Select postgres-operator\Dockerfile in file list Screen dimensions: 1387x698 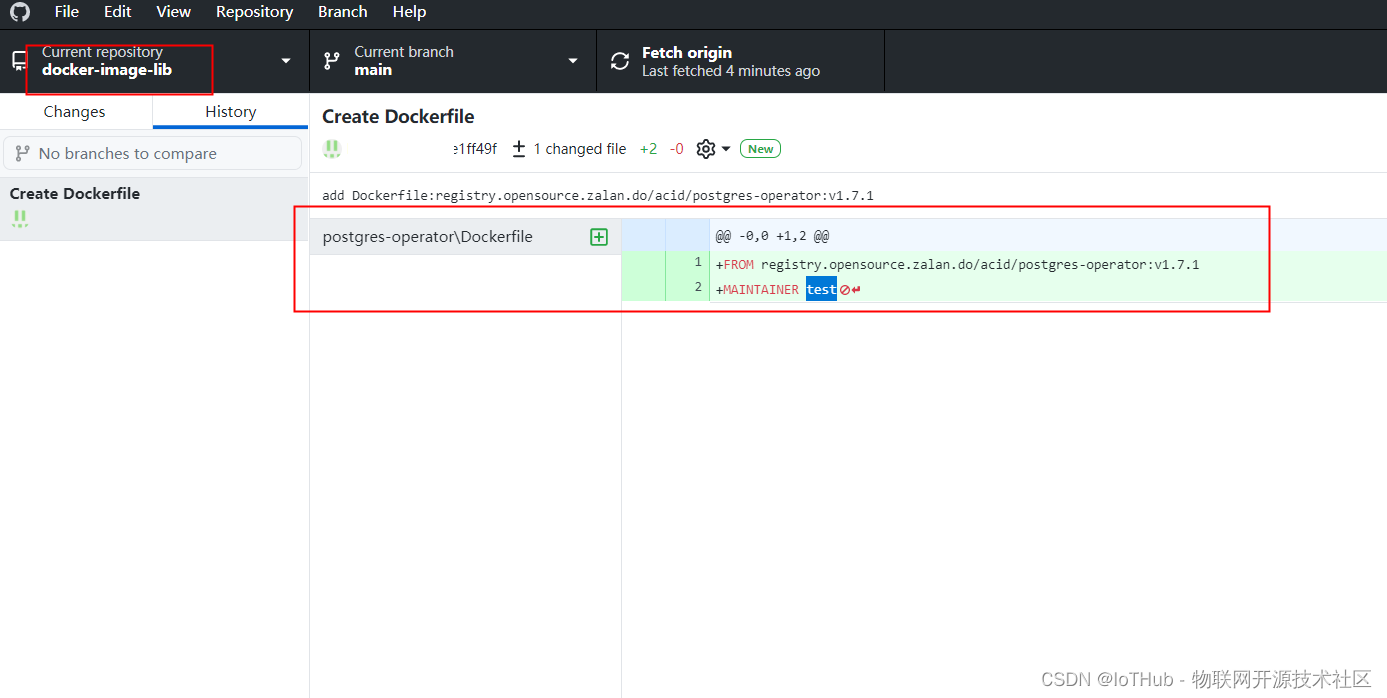point(465,237)
